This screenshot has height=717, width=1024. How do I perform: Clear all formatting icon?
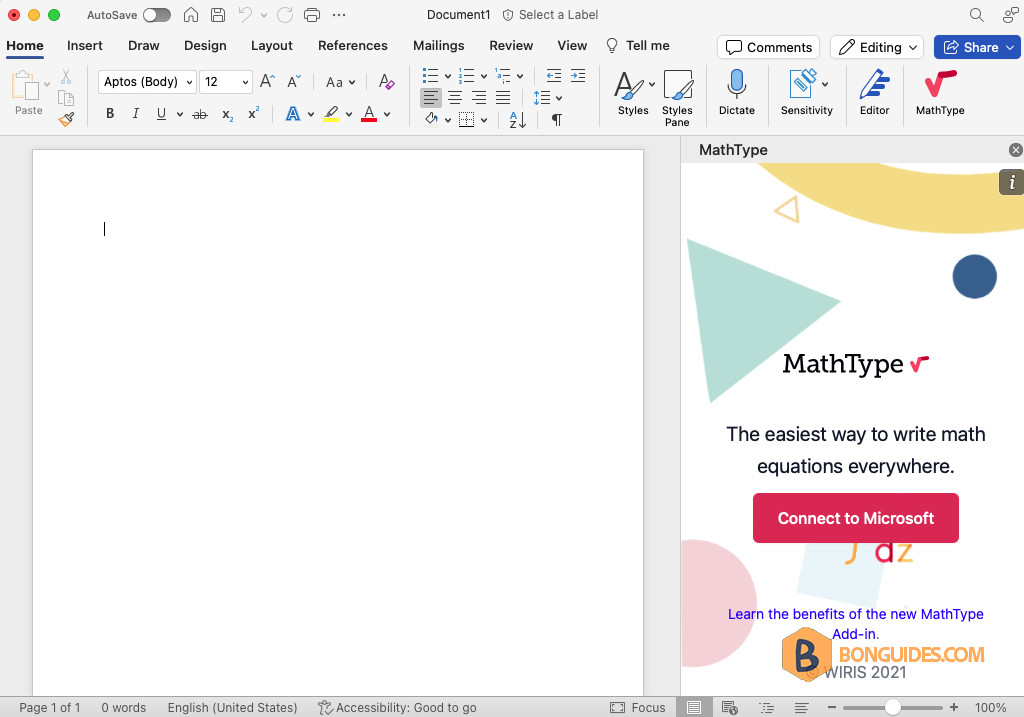click(386, 82)
